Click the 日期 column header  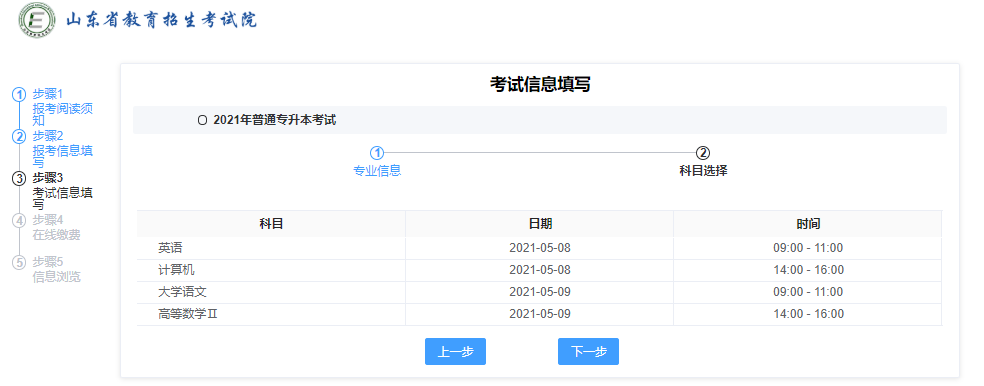540,224
